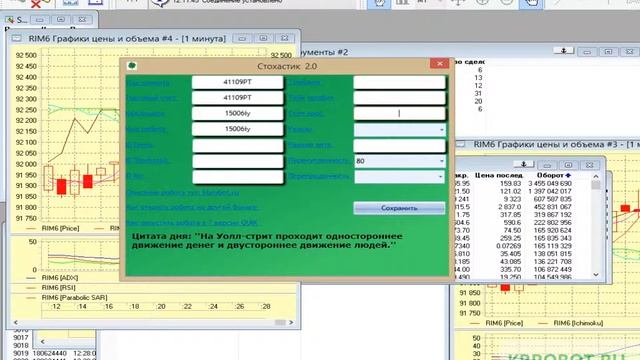Select table cell 1 397 042 017
This screenshot has height=360, width=640.
550,191
